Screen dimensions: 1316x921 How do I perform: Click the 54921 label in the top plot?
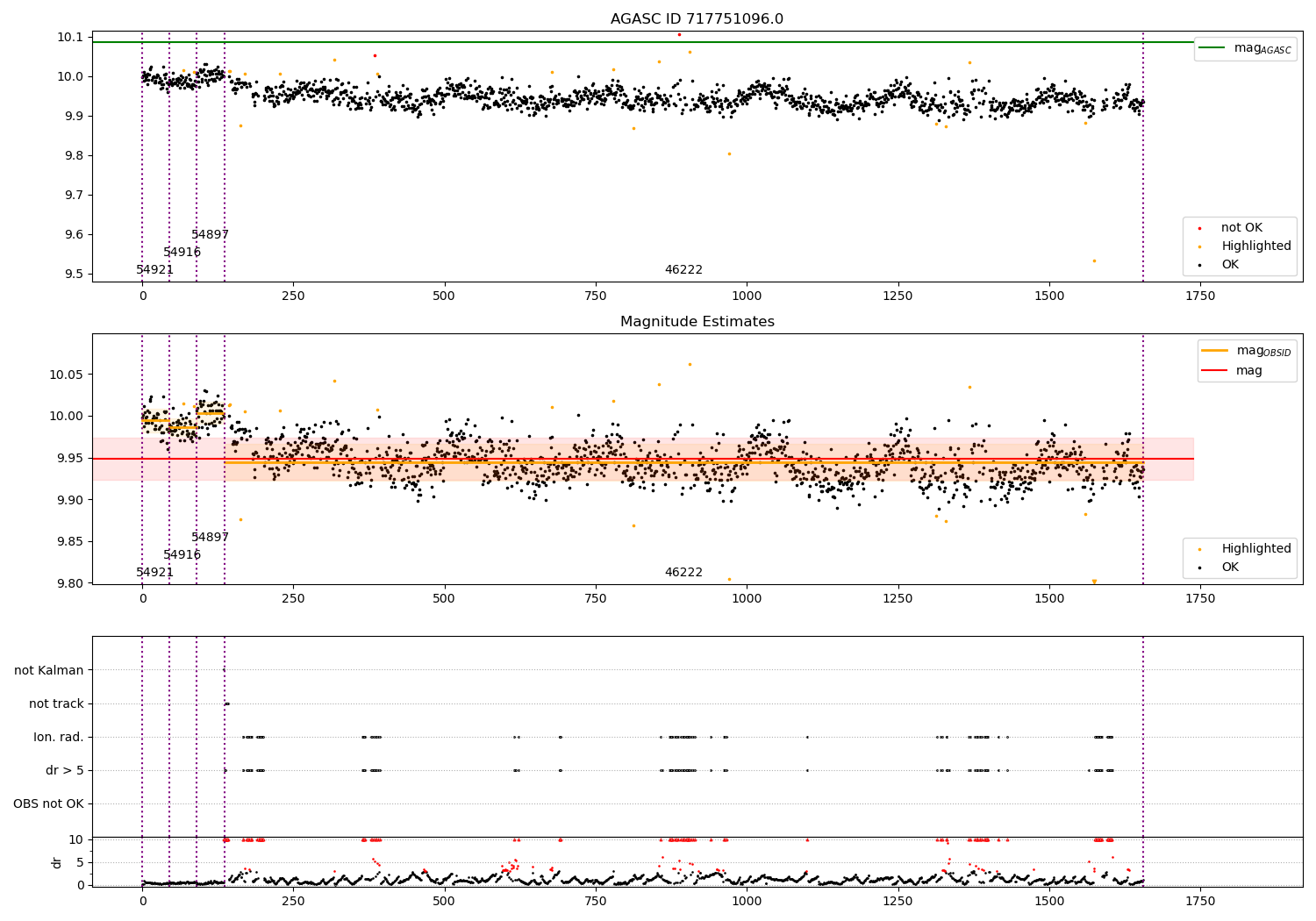tap(155, 270)
